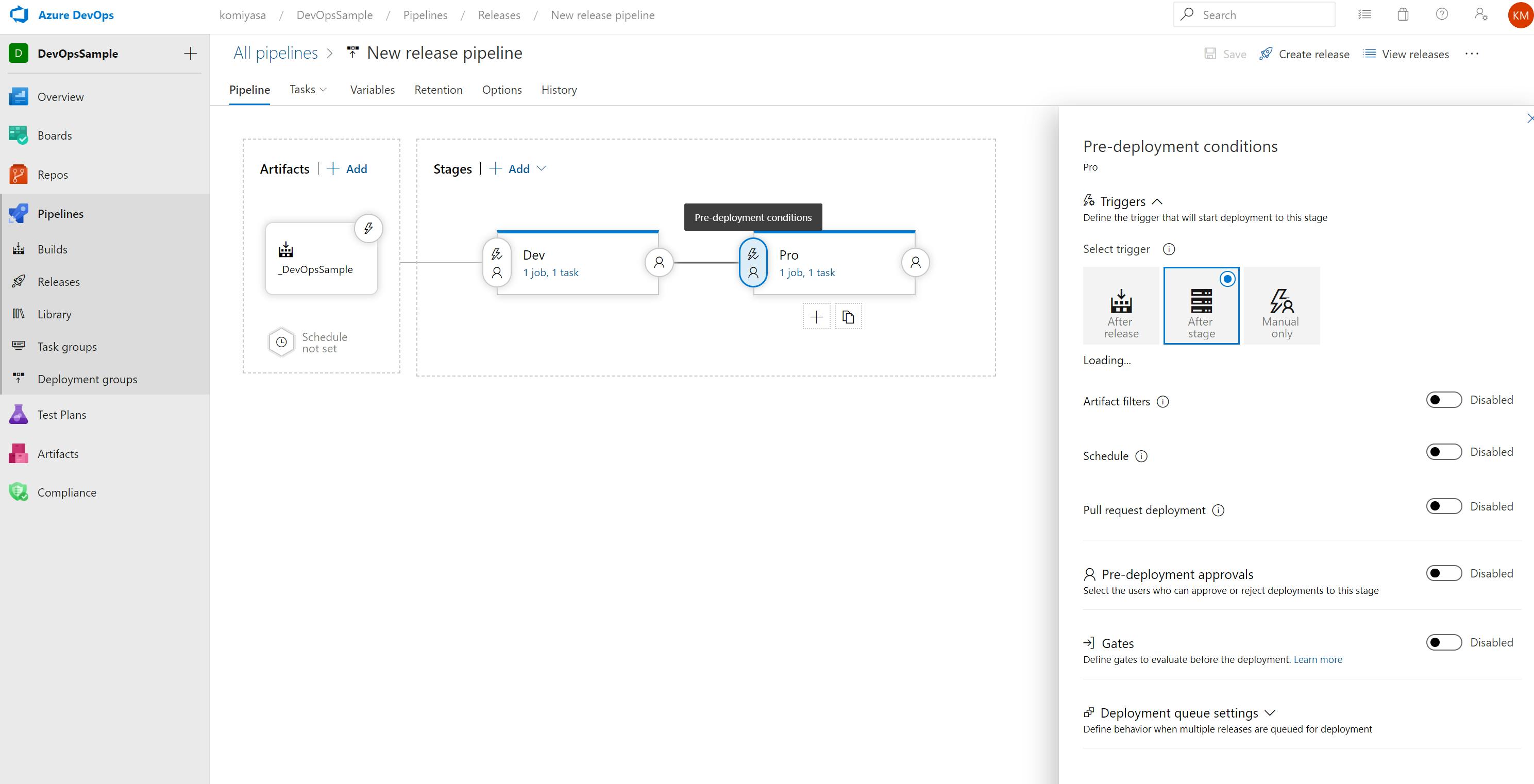
Task: Click the Create release button
Action: coord(1304,54)
